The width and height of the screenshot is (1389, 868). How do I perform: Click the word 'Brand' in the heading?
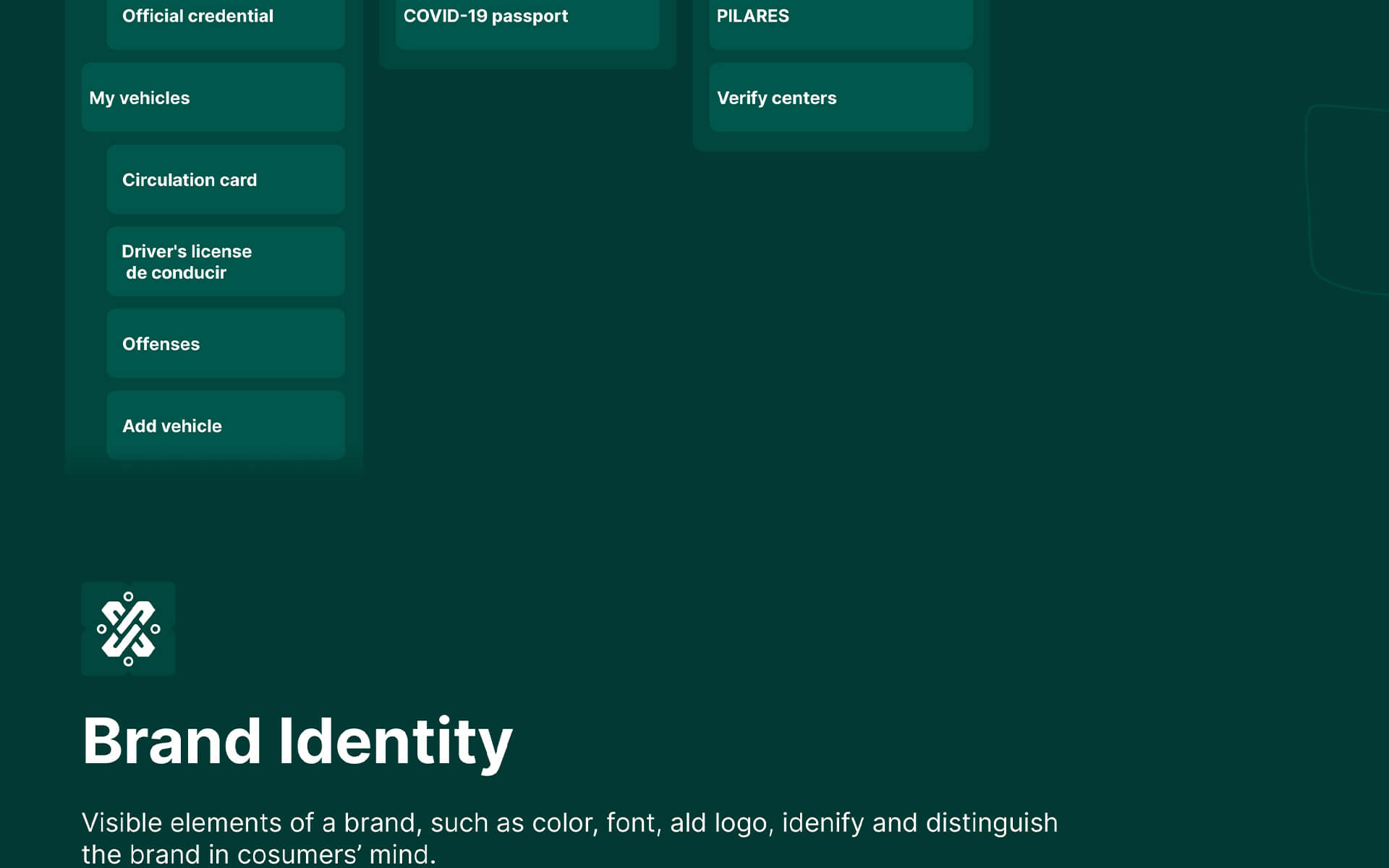(171, 741)
